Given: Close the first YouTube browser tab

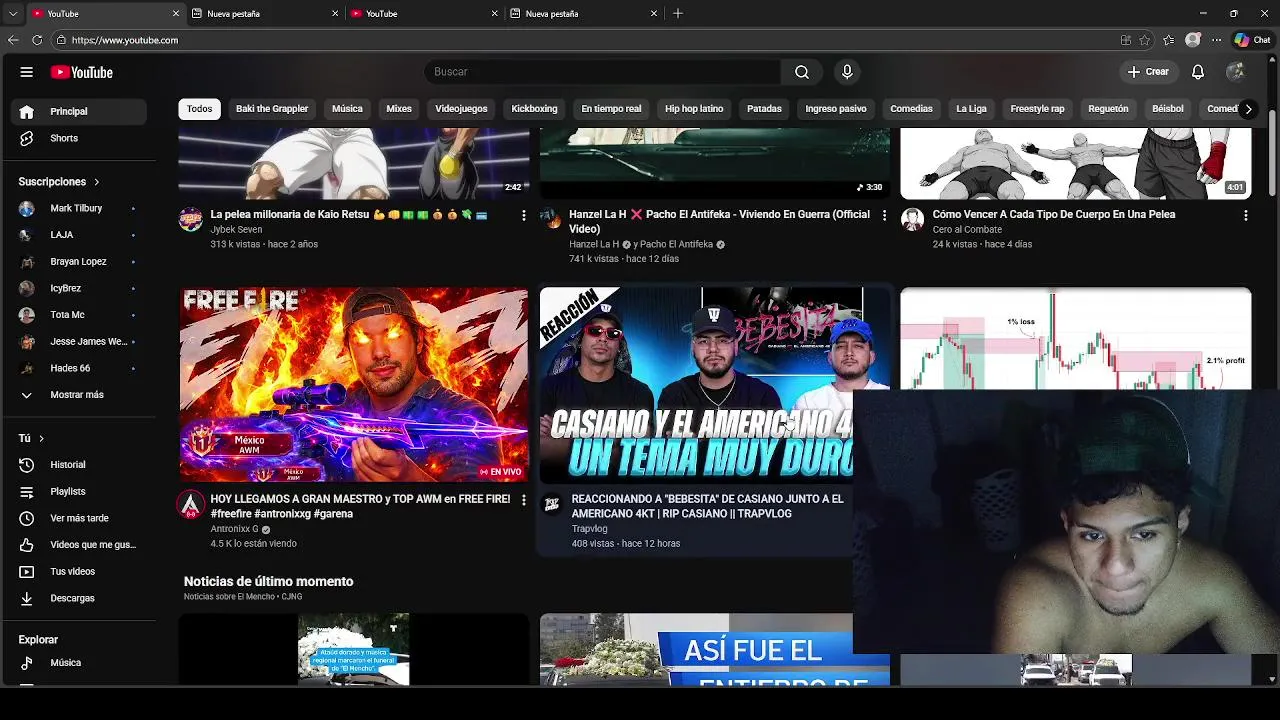Looking at the screenshot, I should [x=176, y=13].
